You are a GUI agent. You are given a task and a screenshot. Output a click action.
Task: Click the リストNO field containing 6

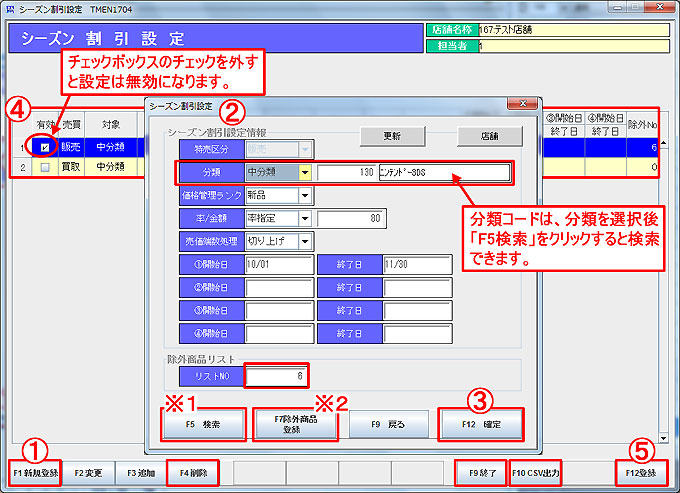pos(276,376)
